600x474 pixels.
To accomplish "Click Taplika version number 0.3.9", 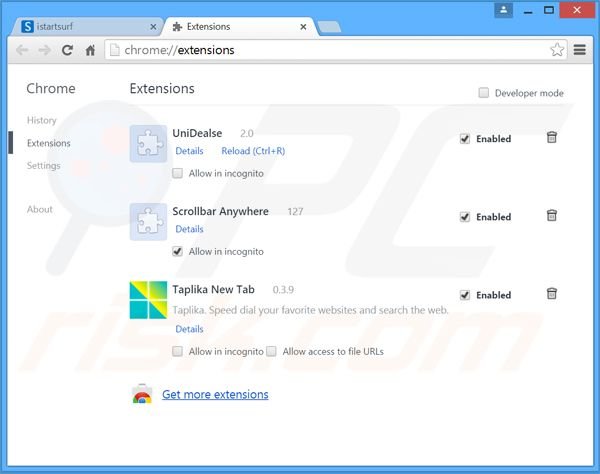I will point(283,290).
